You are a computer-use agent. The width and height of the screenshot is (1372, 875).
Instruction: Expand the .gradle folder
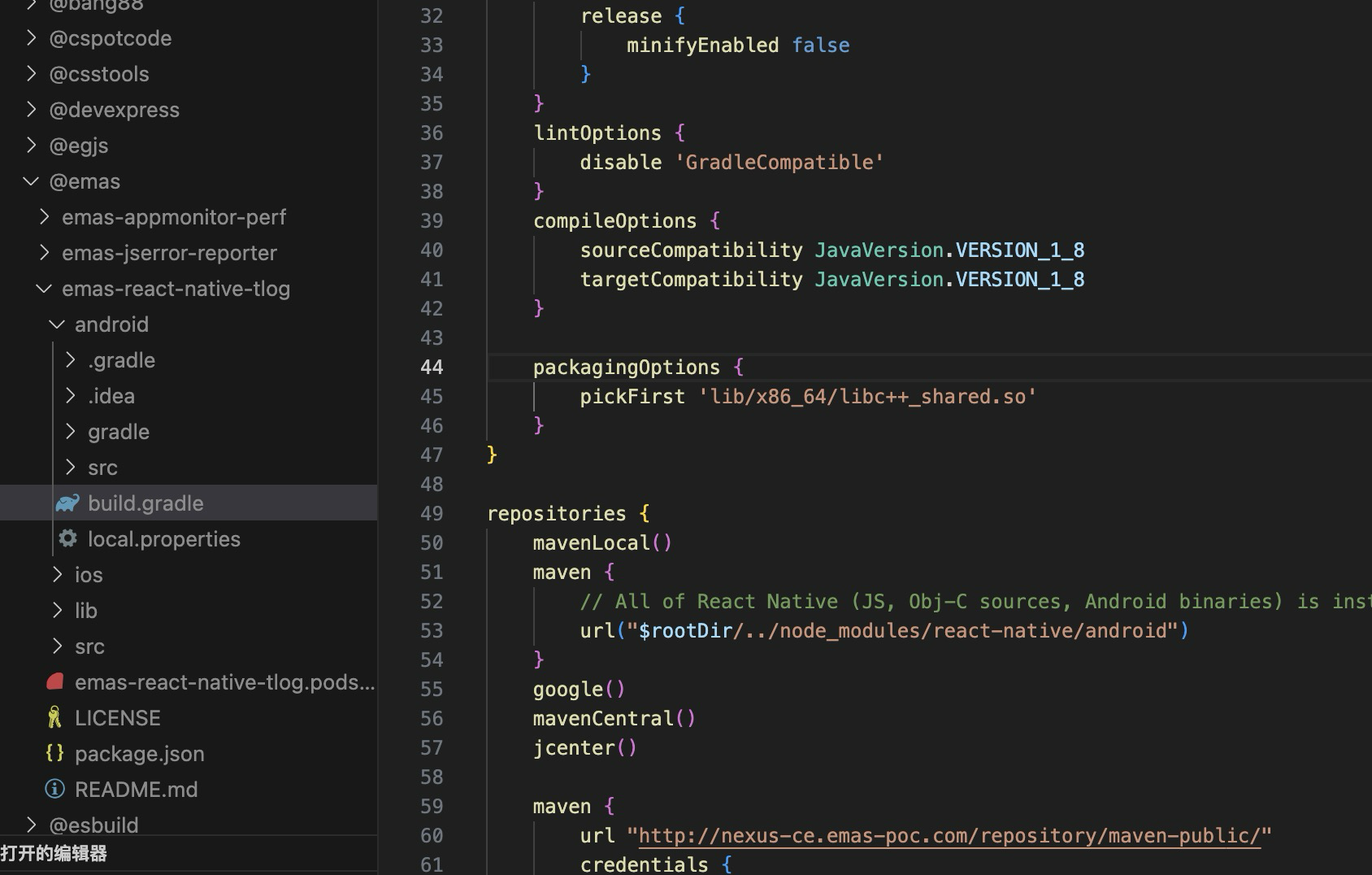tap(70, 360)
